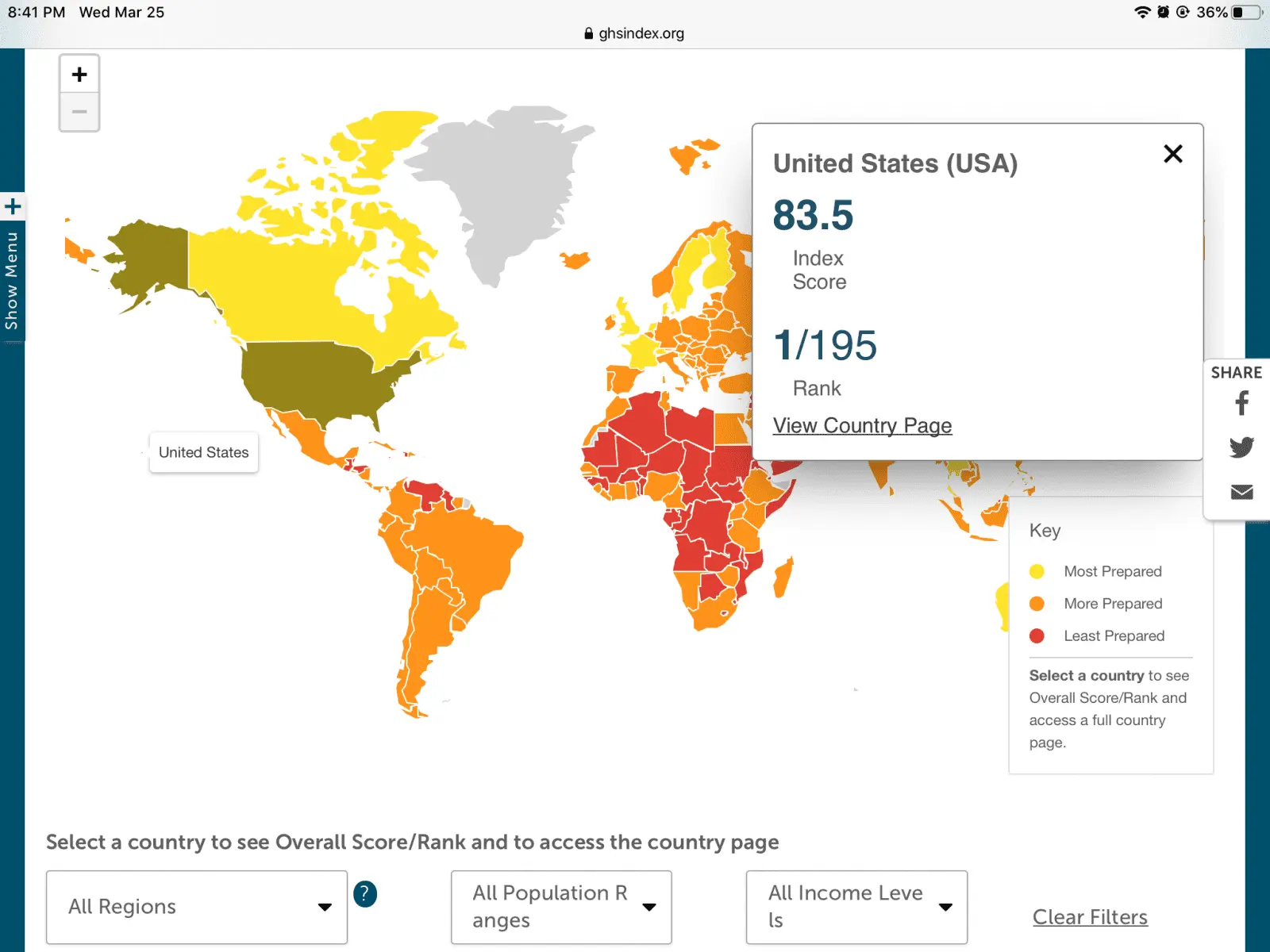Close the United States popup

click(1173, 154)
